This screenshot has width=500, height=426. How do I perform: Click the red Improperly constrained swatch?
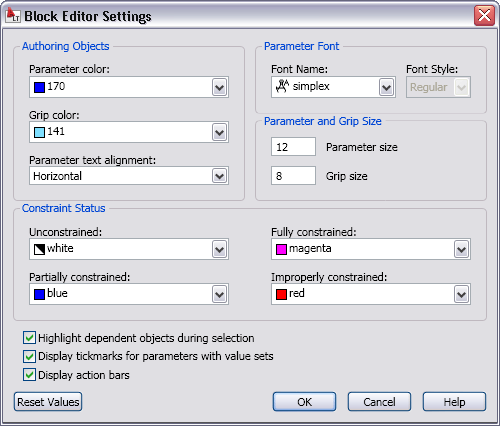(281, 294)
